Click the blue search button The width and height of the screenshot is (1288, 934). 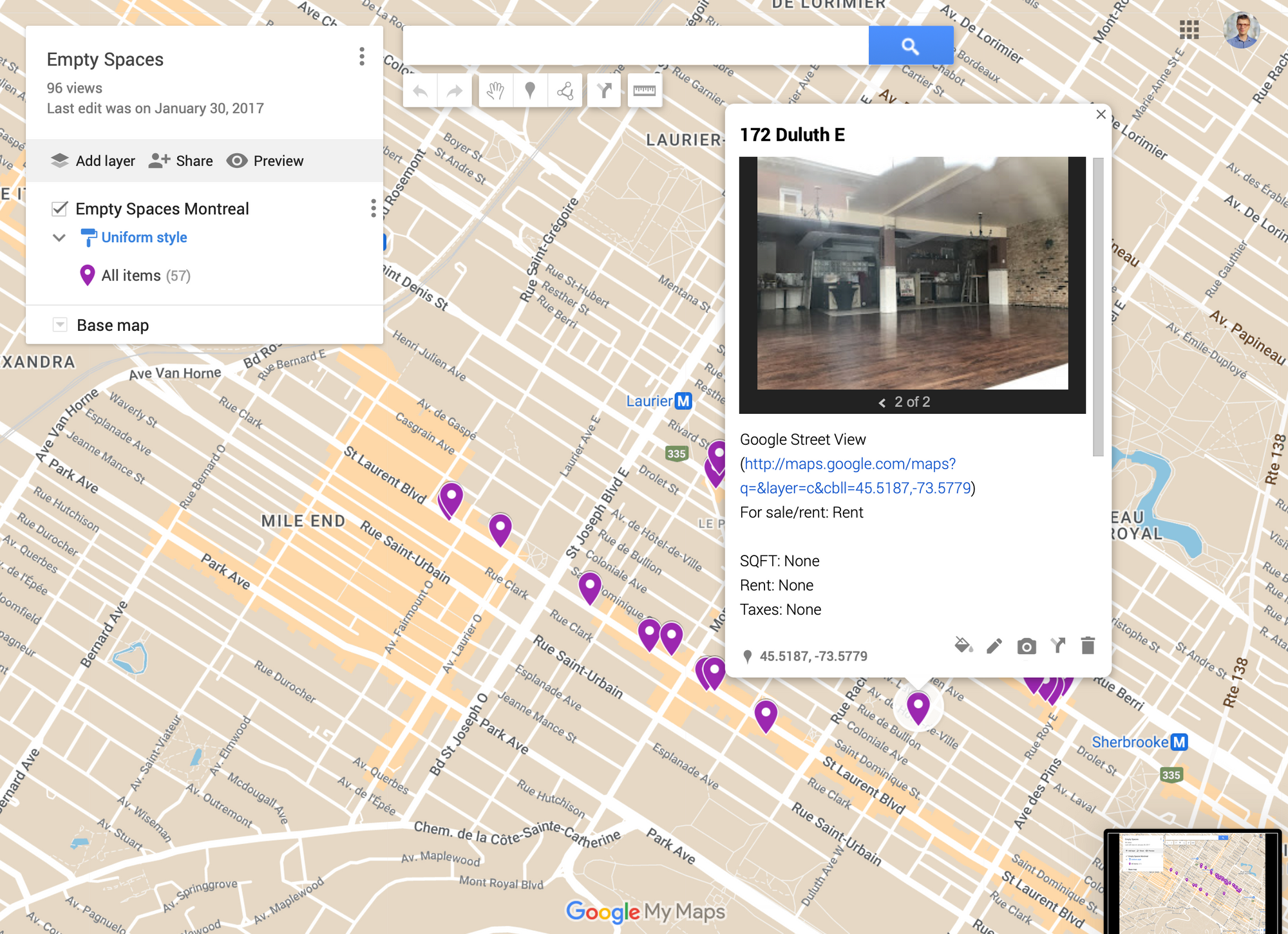(x=911, y=46)
